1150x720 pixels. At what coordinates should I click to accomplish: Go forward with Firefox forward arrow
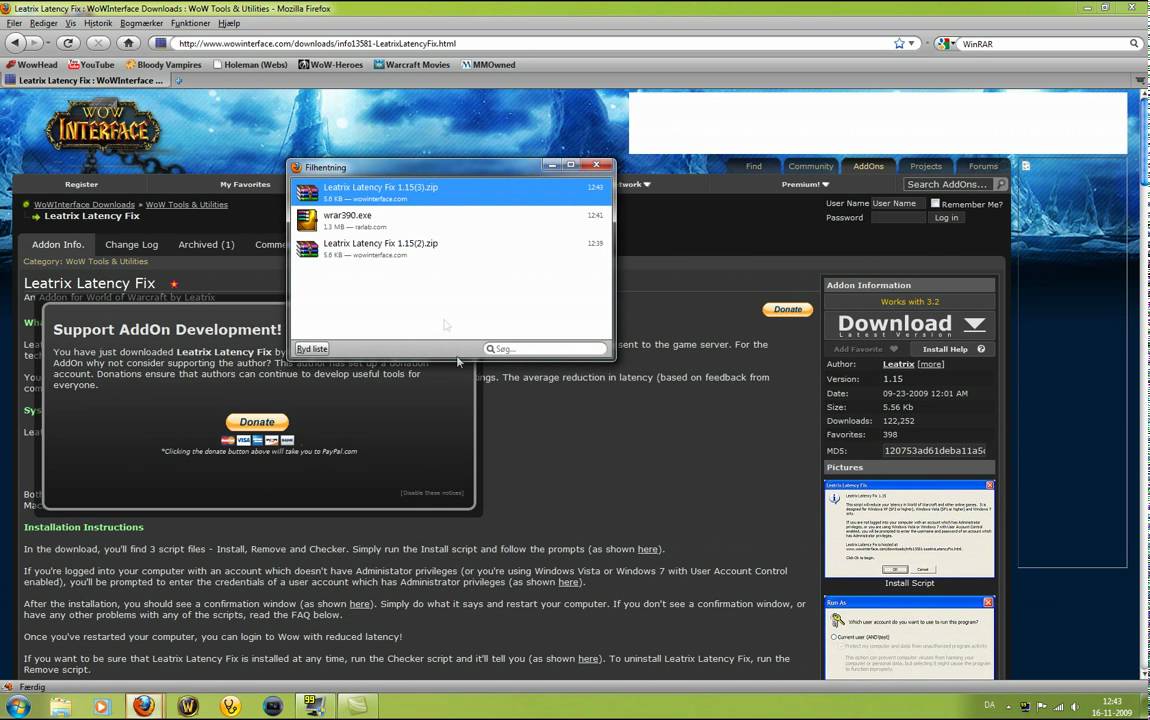pos(34,43)
